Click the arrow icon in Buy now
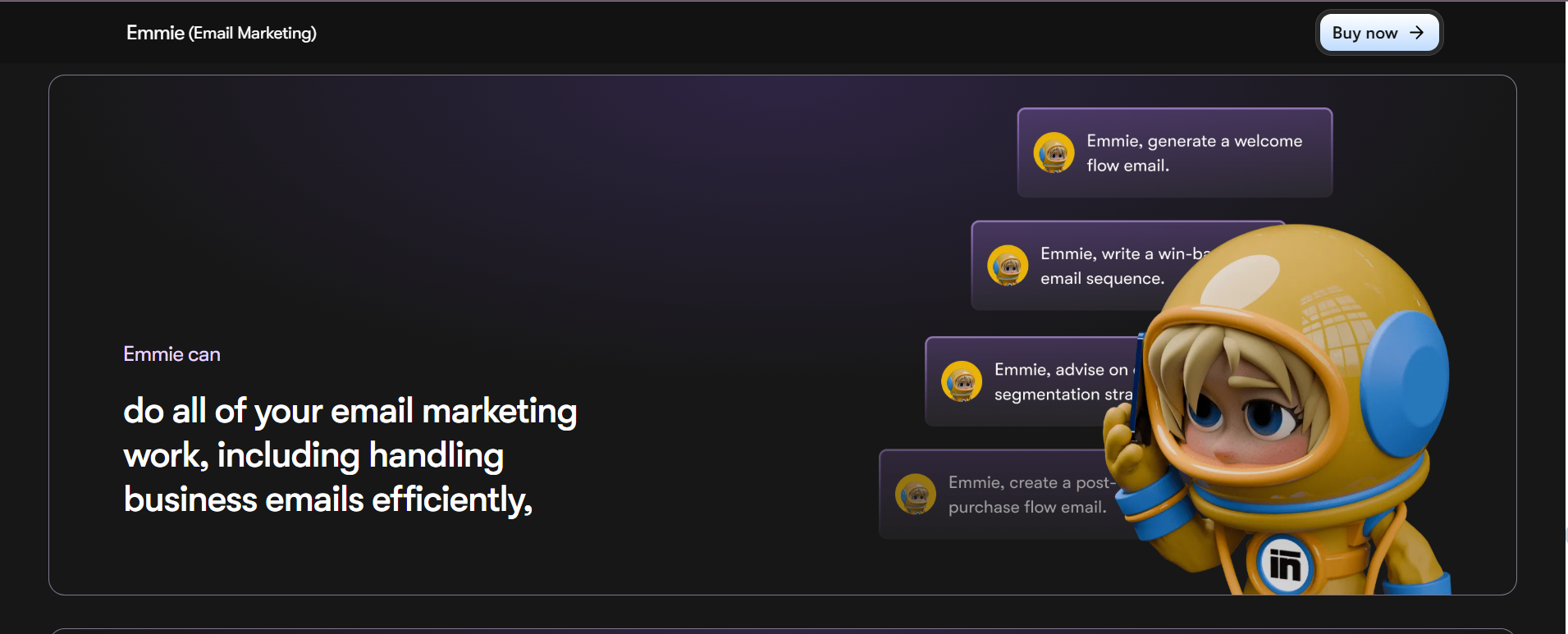The height and width of the screenshot is (634, 1568). coord(1416,33)
